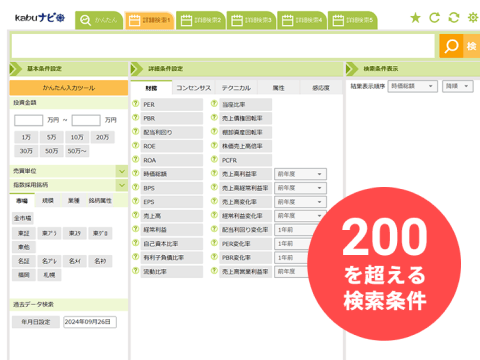Screen dimensions: 480x360
Task: Click the minimum 投資金額 input field
Action: tap(29, 120)
